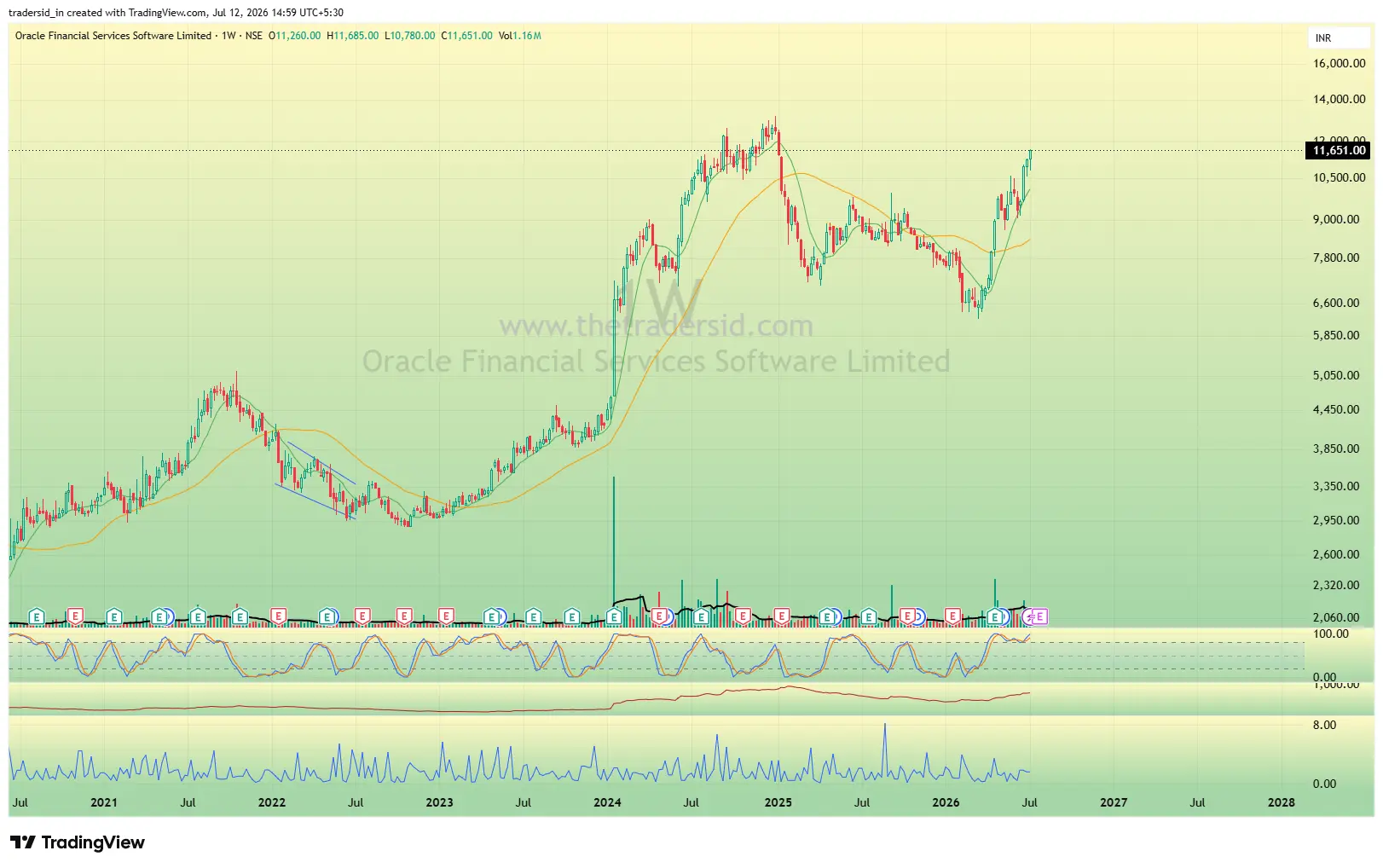Click the 1W interval label in header
This screenshot has height=868, width=1383.
[229, 36]
